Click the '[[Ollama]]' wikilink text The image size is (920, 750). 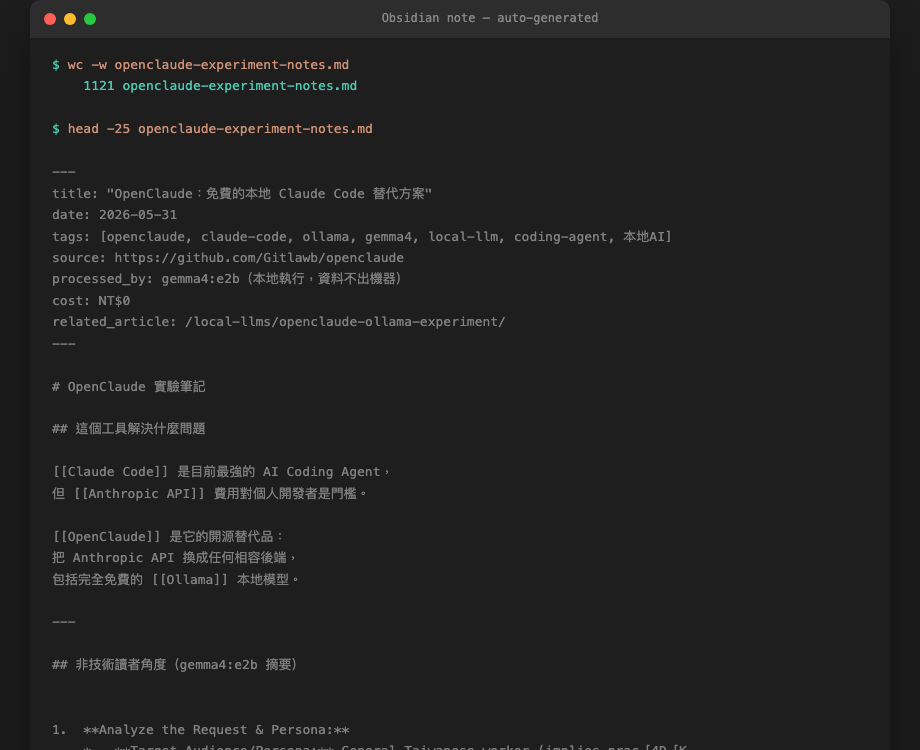tap(190, 579)
